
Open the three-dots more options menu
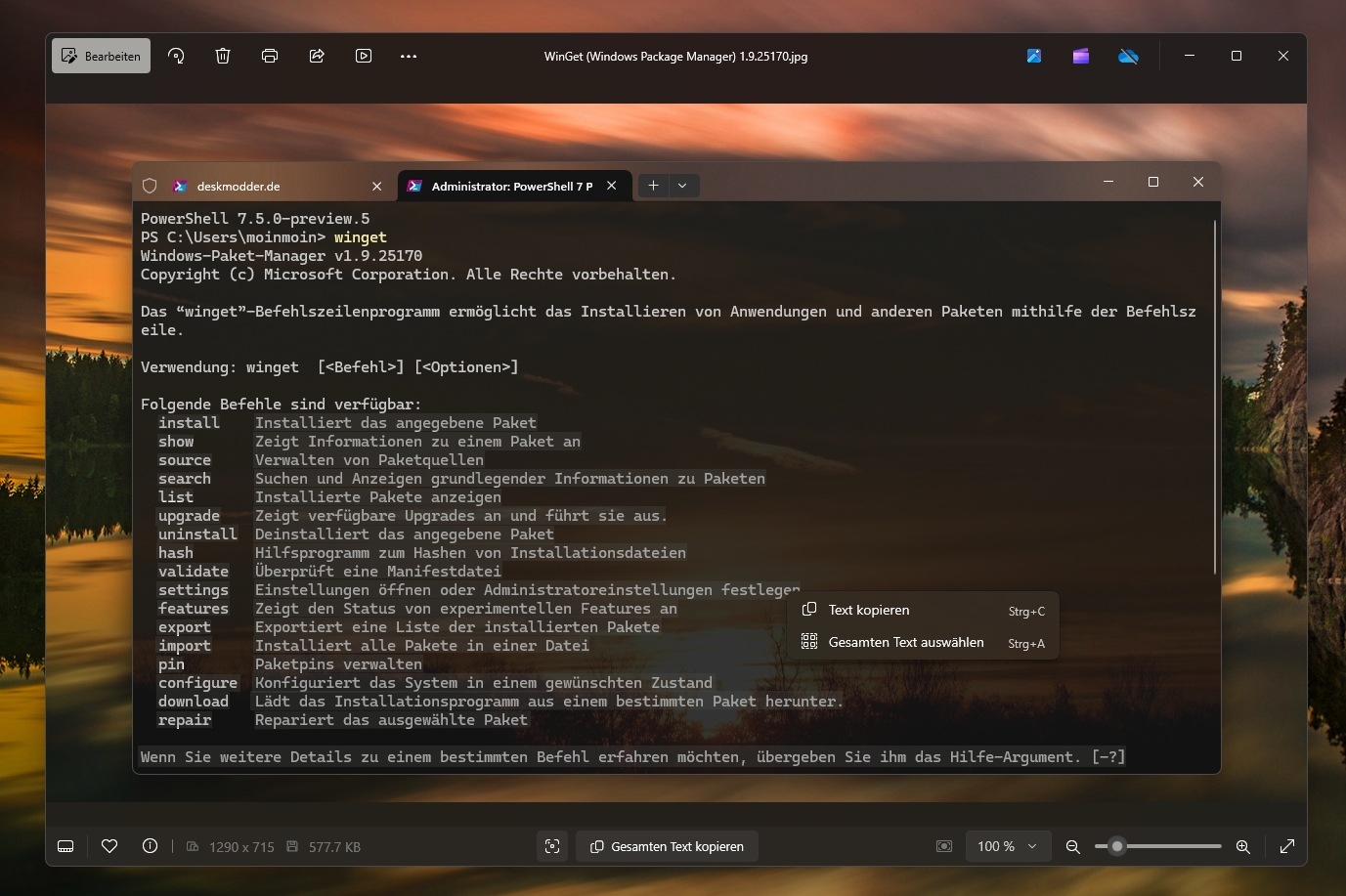click(409, 56)
